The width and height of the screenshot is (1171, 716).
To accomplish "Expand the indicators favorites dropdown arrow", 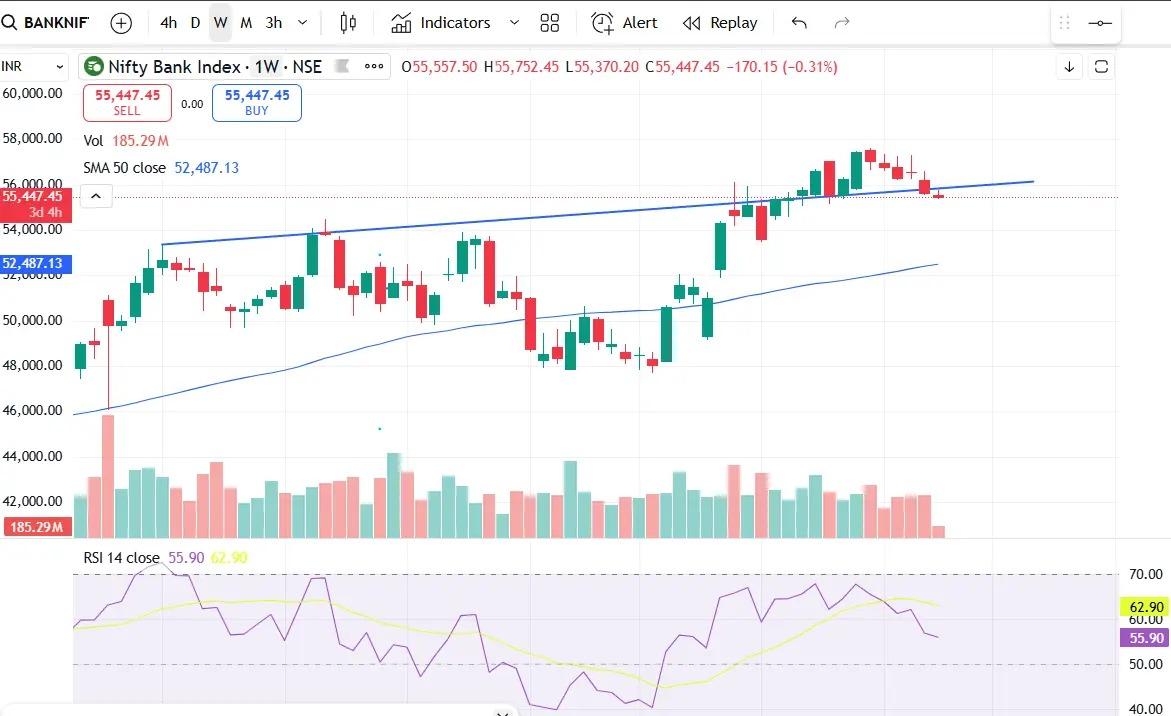I will [x=514, y=22].
